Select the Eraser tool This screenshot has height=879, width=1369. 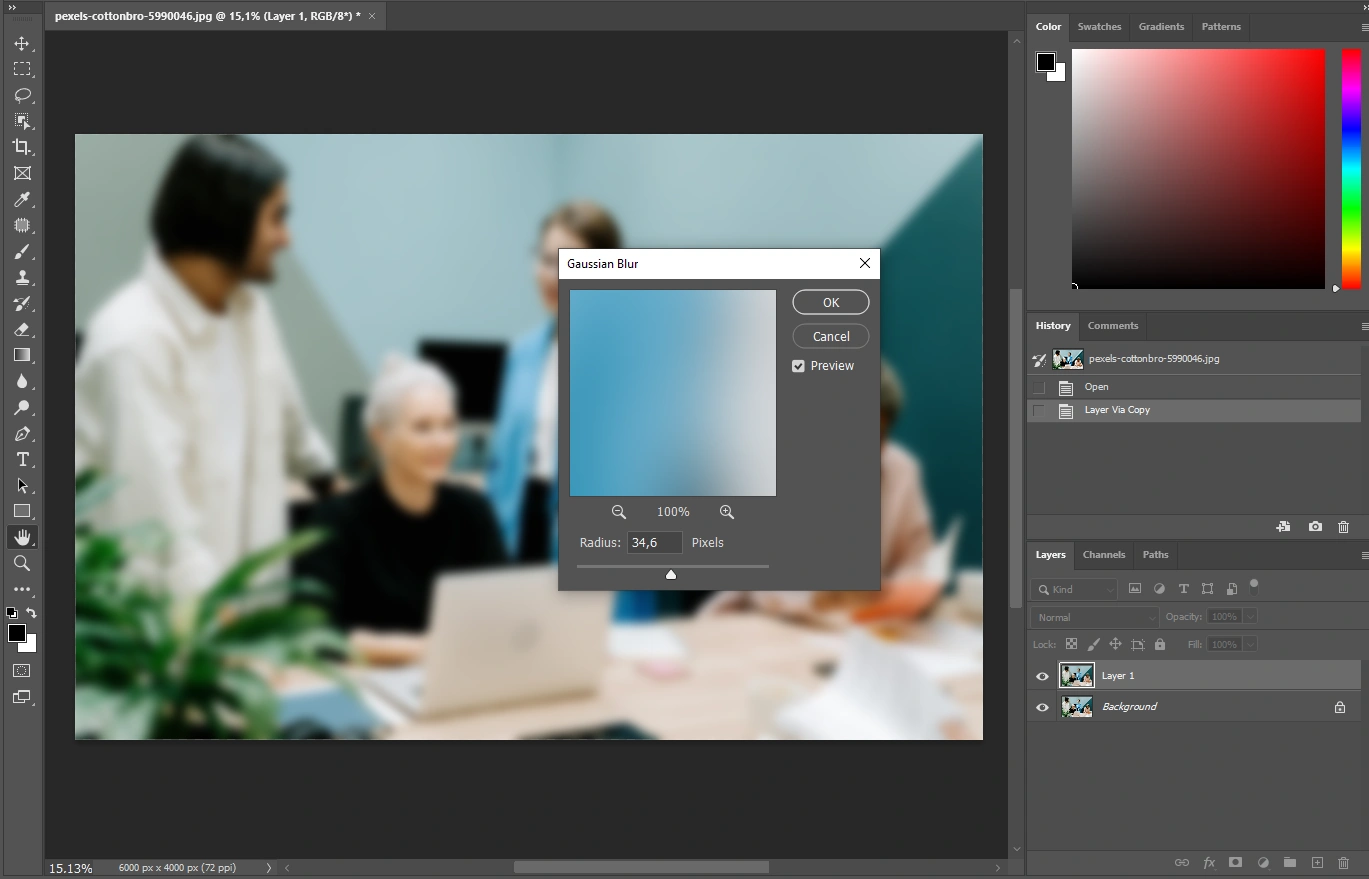[22, 329]
